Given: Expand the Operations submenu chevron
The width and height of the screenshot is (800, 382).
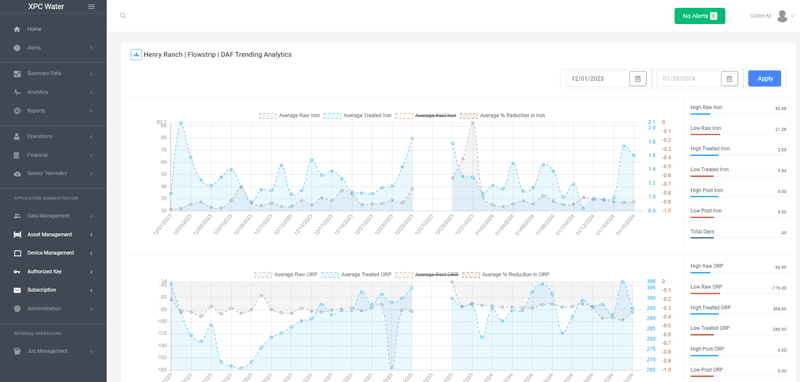Looking at the screenshot, I should tap(91, 137).
